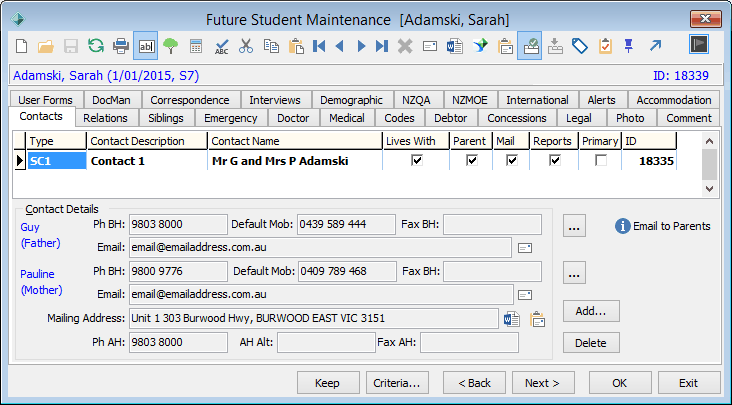The image size is (732, 405).
Task: Click Guy's Email input field
Action: coord(320,248)
